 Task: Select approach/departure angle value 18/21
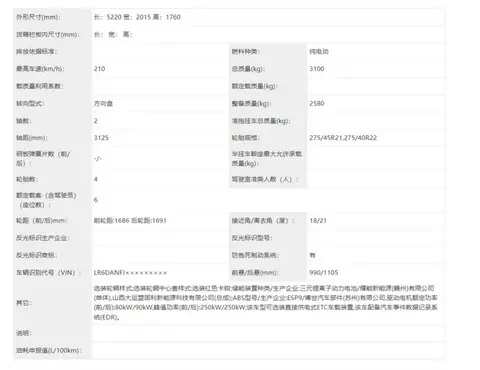318,221
